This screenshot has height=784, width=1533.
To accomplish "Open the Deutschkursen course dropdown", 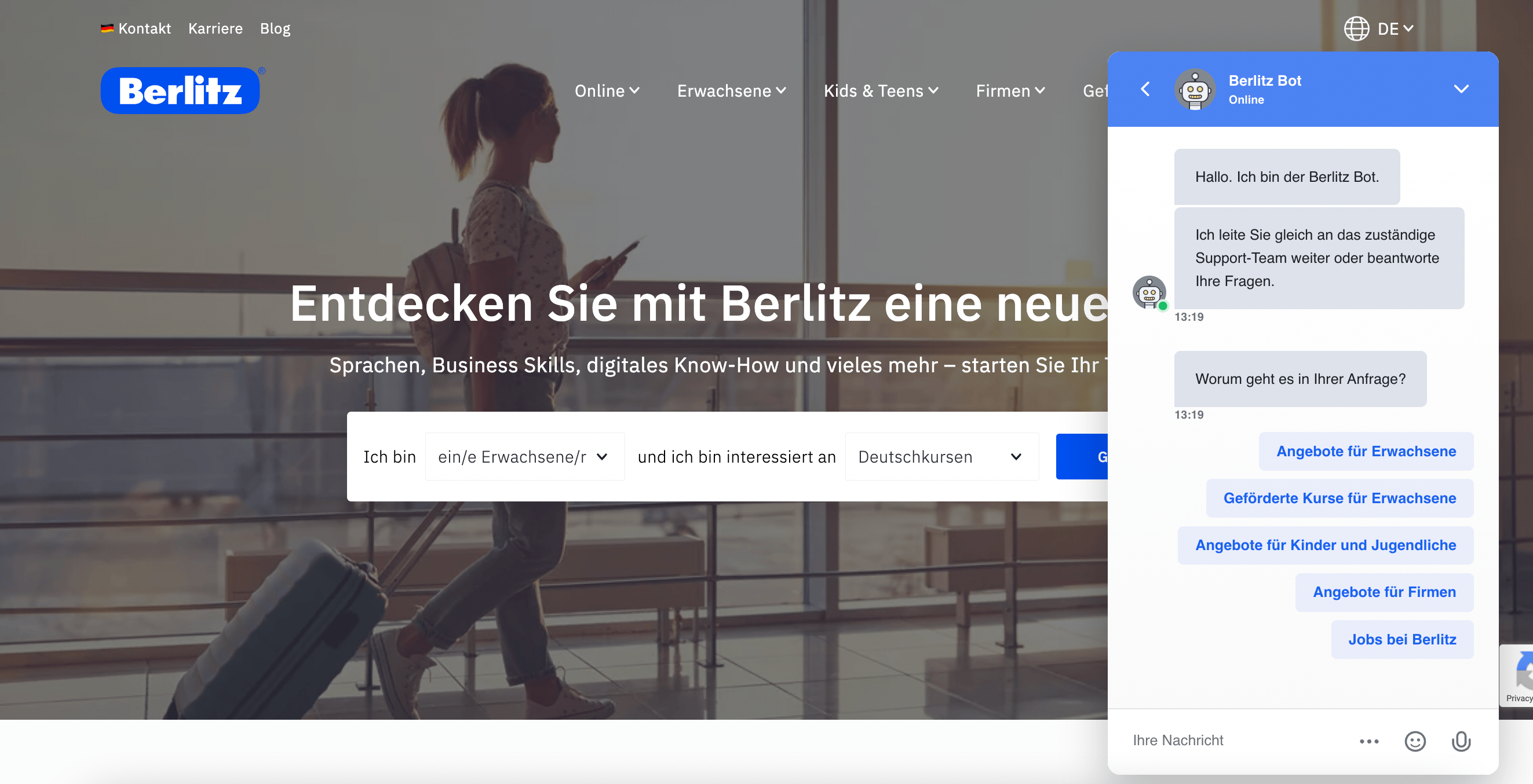I will click(x=940, y=457).
